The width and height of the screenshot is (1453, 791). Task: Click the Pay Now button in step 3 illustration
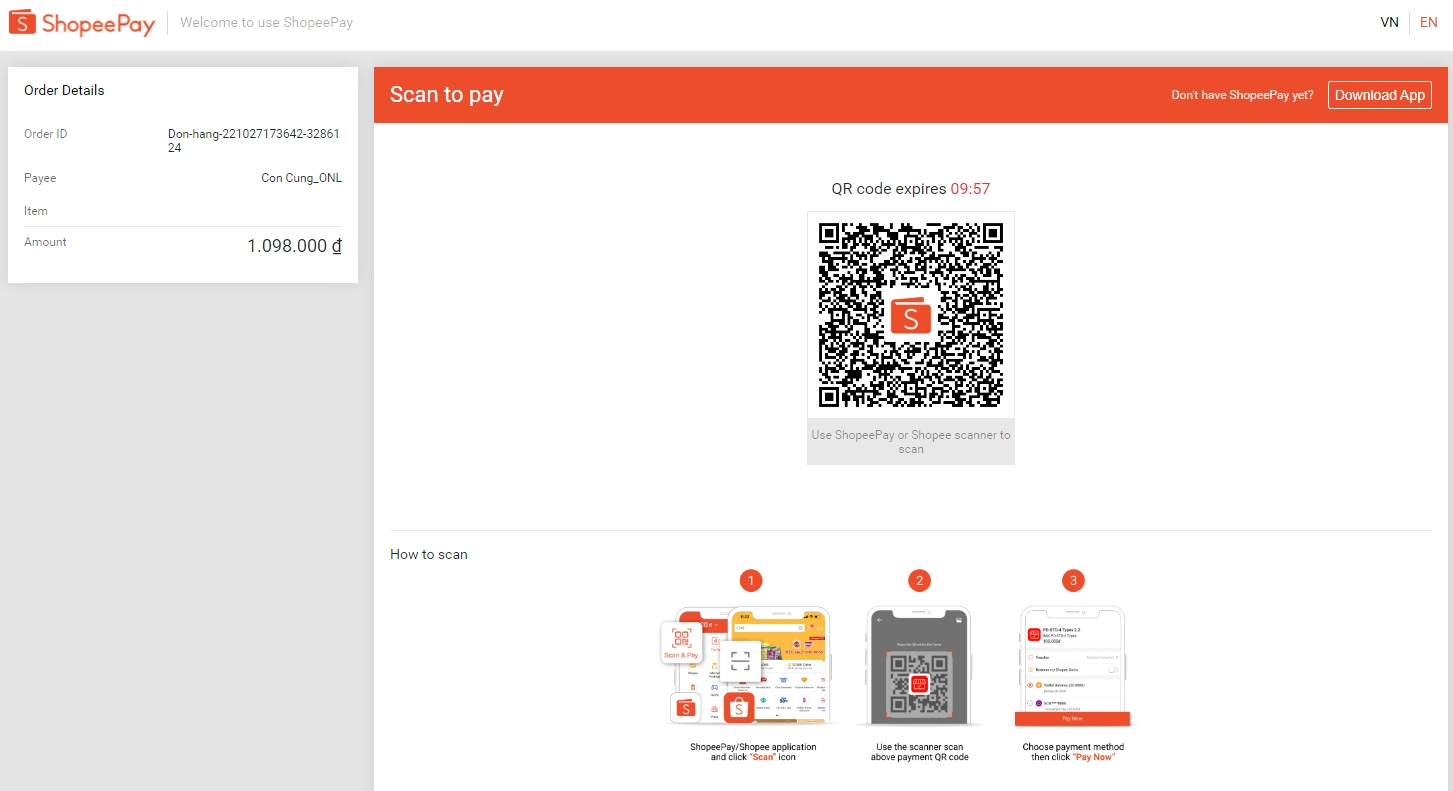1072,718
